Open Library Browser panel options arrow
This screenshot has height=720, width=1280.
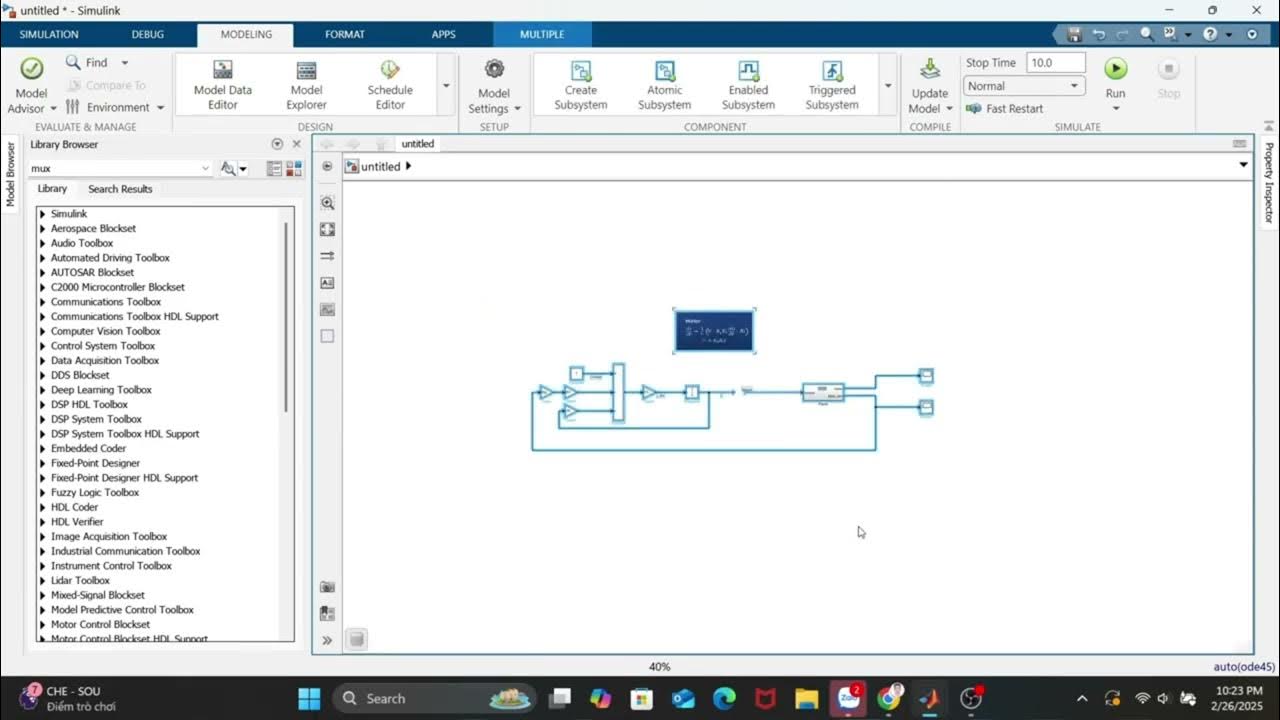277,144
